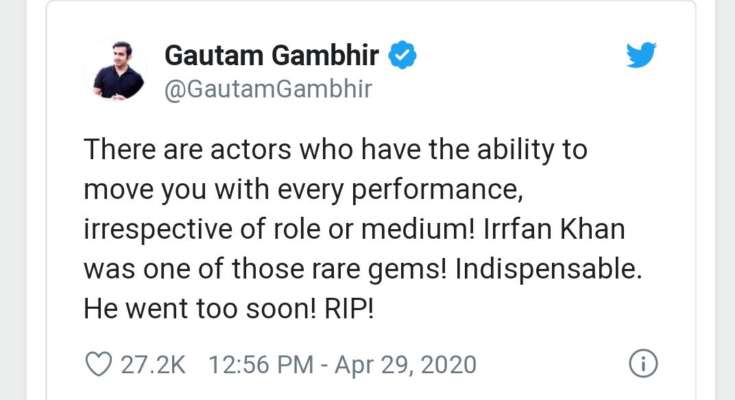Click the blue verified badge
Viewport: 735px width, 400px height.
(402, 55)
